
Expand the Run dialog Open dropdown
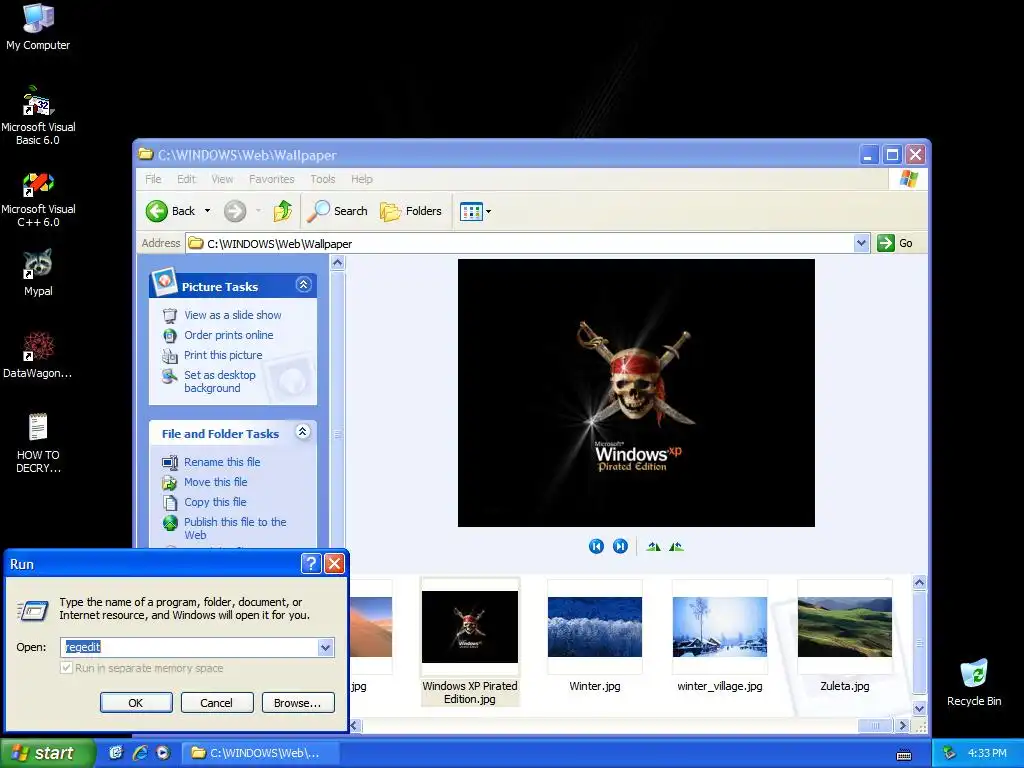pos(325,647)
